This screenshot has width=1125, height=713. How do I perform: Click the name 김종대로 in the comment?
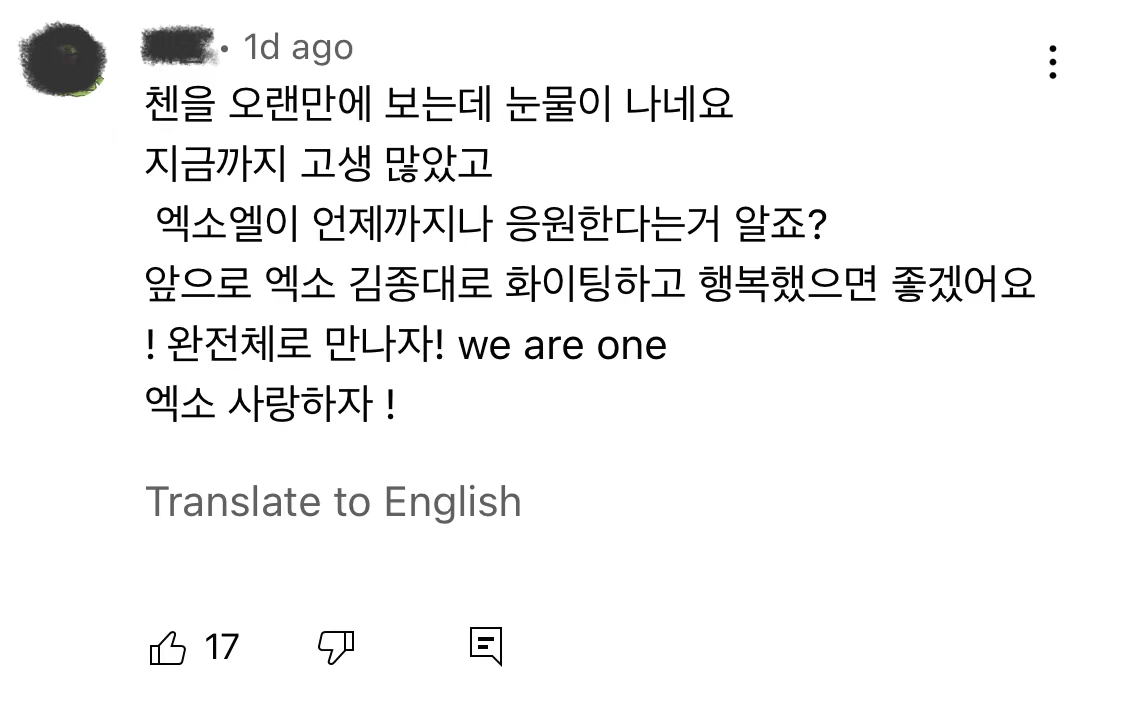(x=420, y=283)
